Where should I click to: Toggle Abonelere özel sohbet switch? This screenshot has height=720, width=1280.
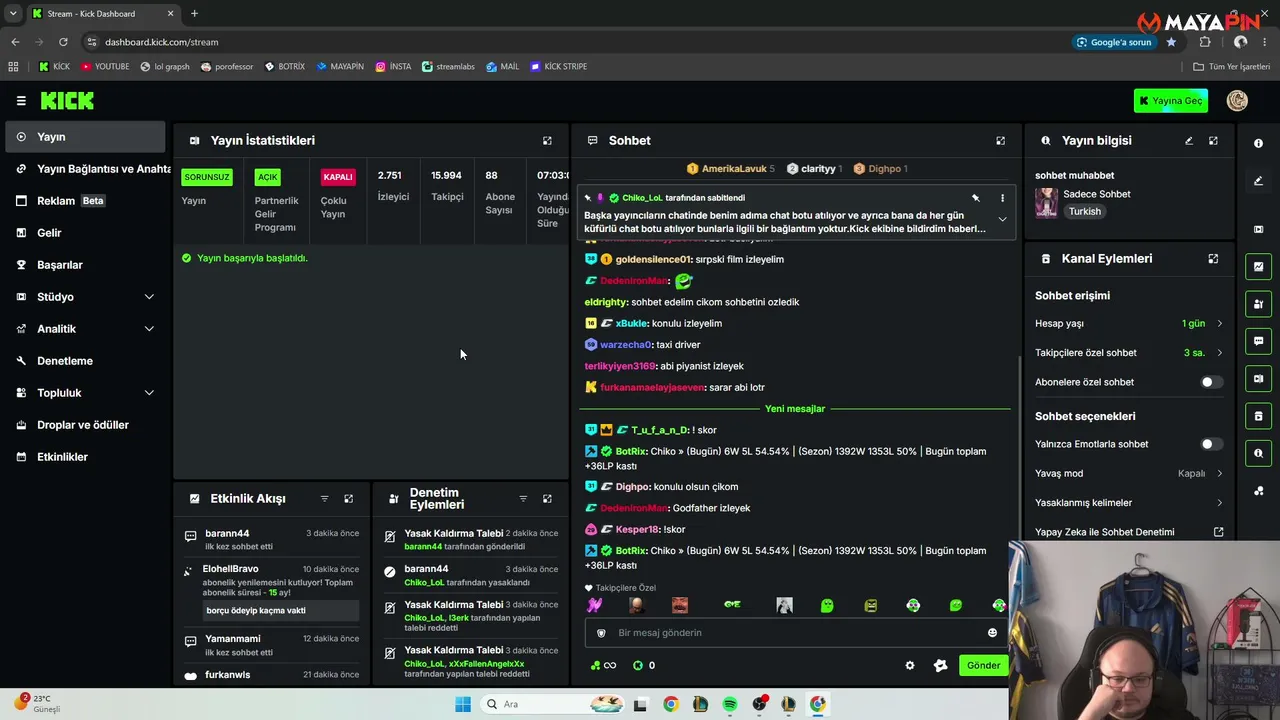1211,382
